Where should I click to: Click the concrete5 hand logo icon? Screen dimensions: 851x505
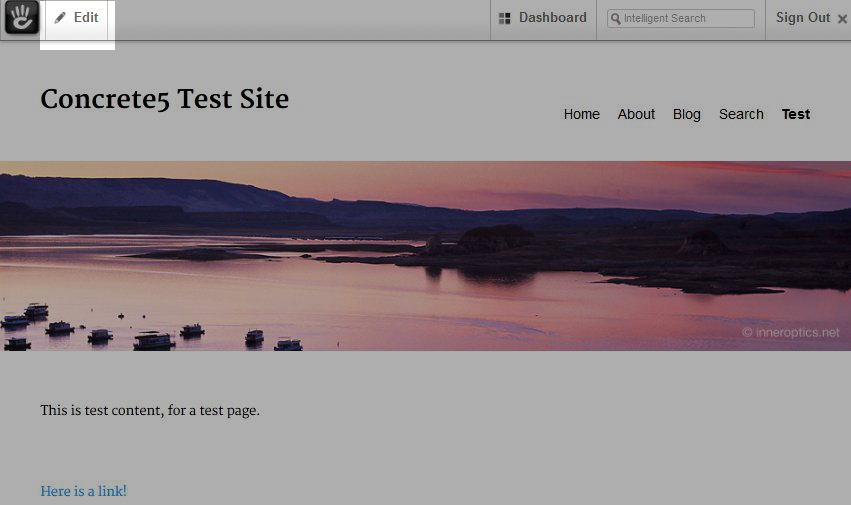coord(21,18)
